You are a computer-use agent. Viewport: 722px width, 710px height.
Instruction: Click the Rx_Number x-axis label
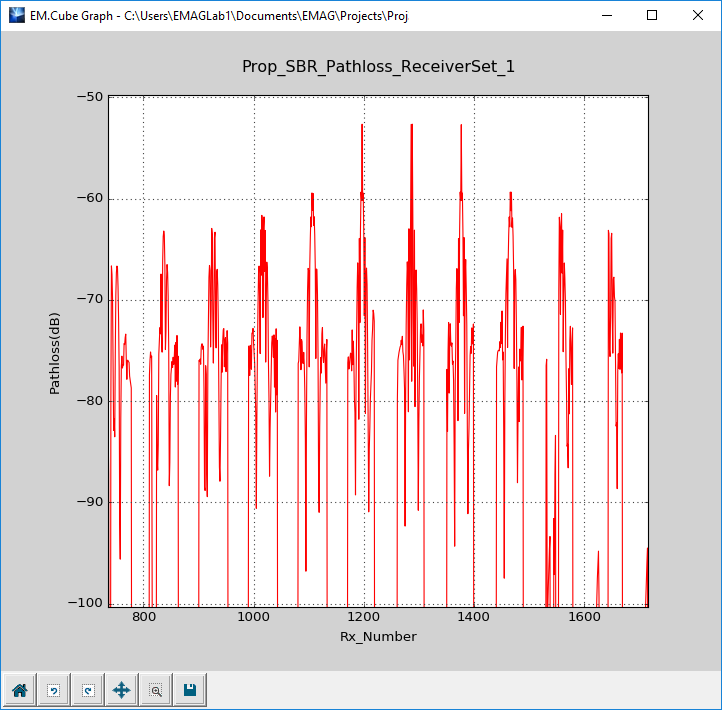point(378,637)
